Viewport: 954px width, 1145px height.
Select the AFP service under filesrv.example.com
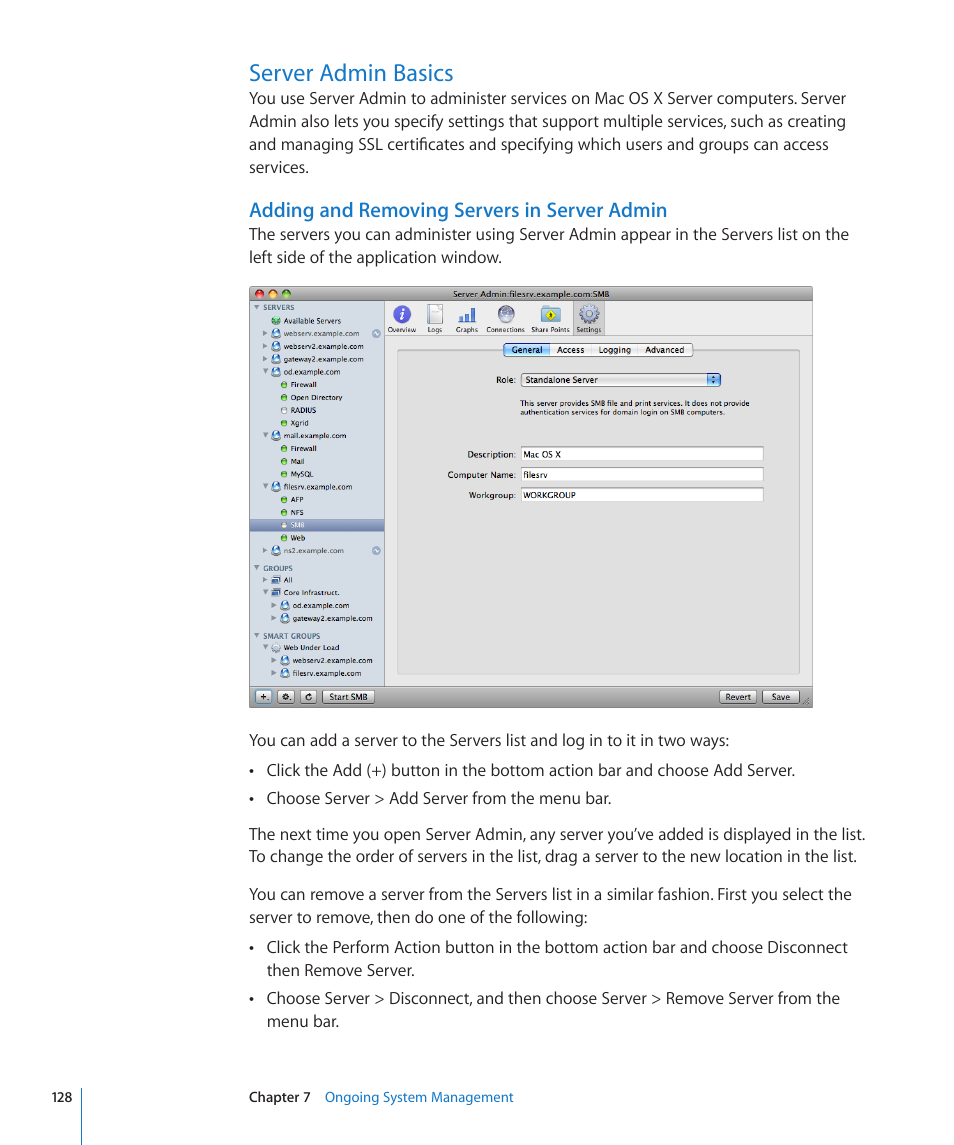pos(296,499)
